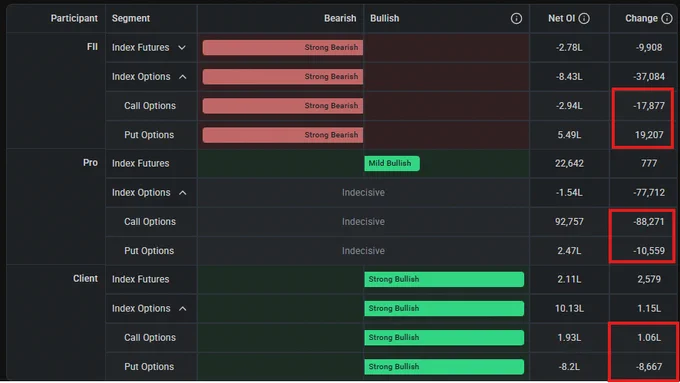Select Strong Bearish bar for FII Index Futures
The height and width of the screenshot is (383, 680).
tap(283, 47)
